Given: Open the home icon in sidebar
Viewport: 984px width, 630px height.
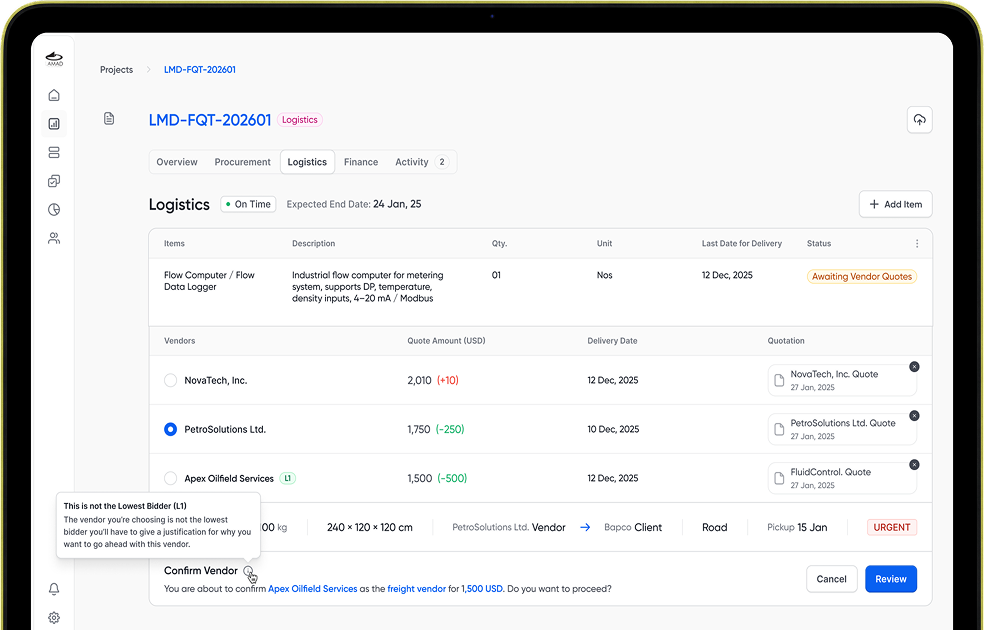Looking at the screenshot, I should 54,95.
